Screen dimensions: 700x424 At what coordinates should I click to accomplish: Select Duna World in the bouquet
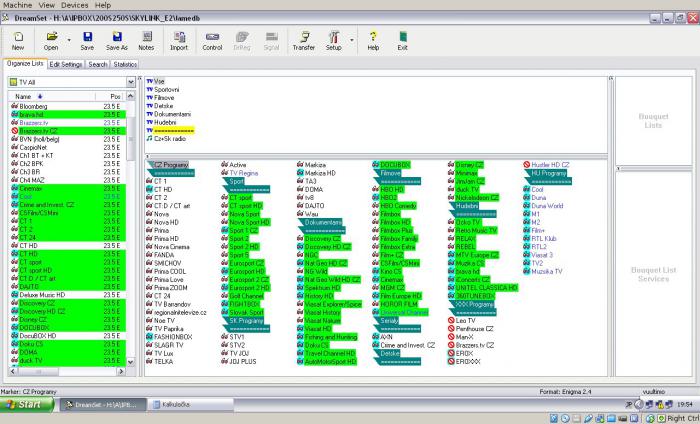pyautogui.click(x=543, y=206)
